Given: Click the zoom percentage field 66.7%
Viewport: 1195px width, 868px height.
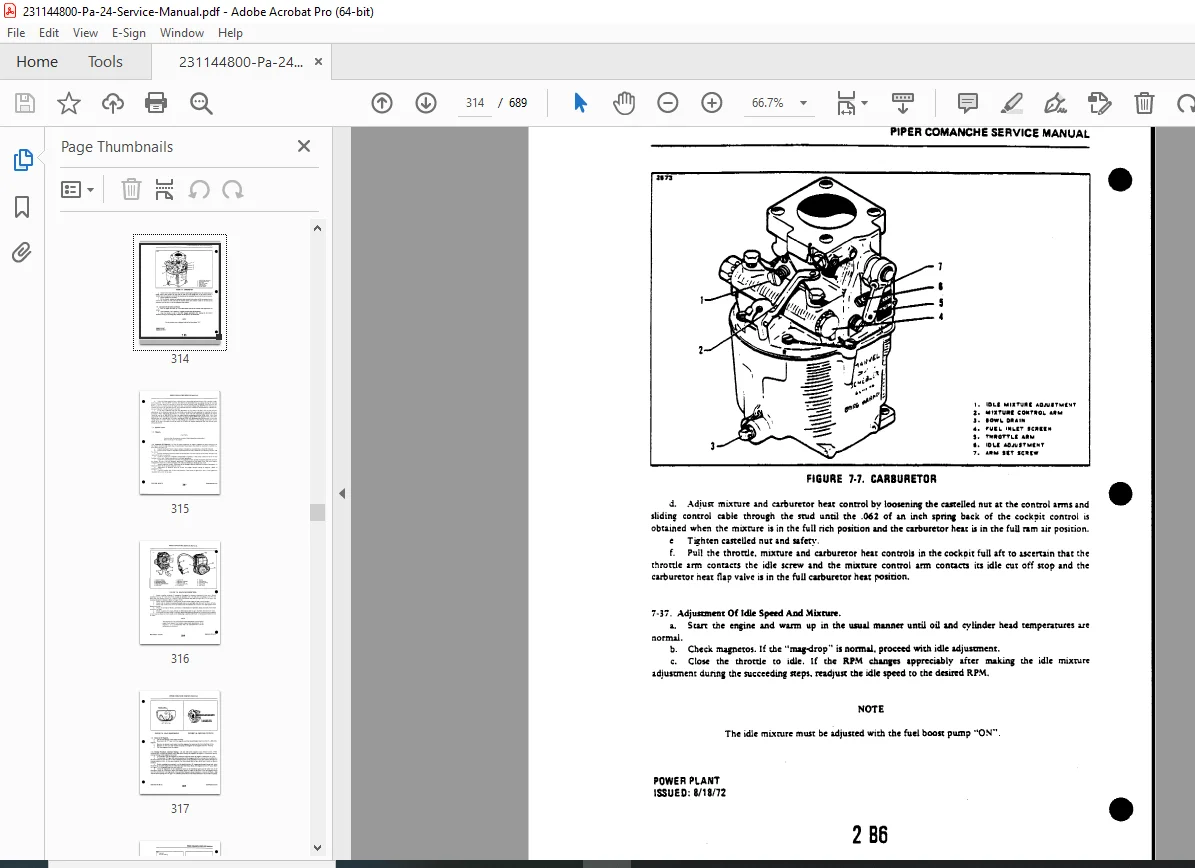Looking at the screenshot, I should click(x=767, y=103).
